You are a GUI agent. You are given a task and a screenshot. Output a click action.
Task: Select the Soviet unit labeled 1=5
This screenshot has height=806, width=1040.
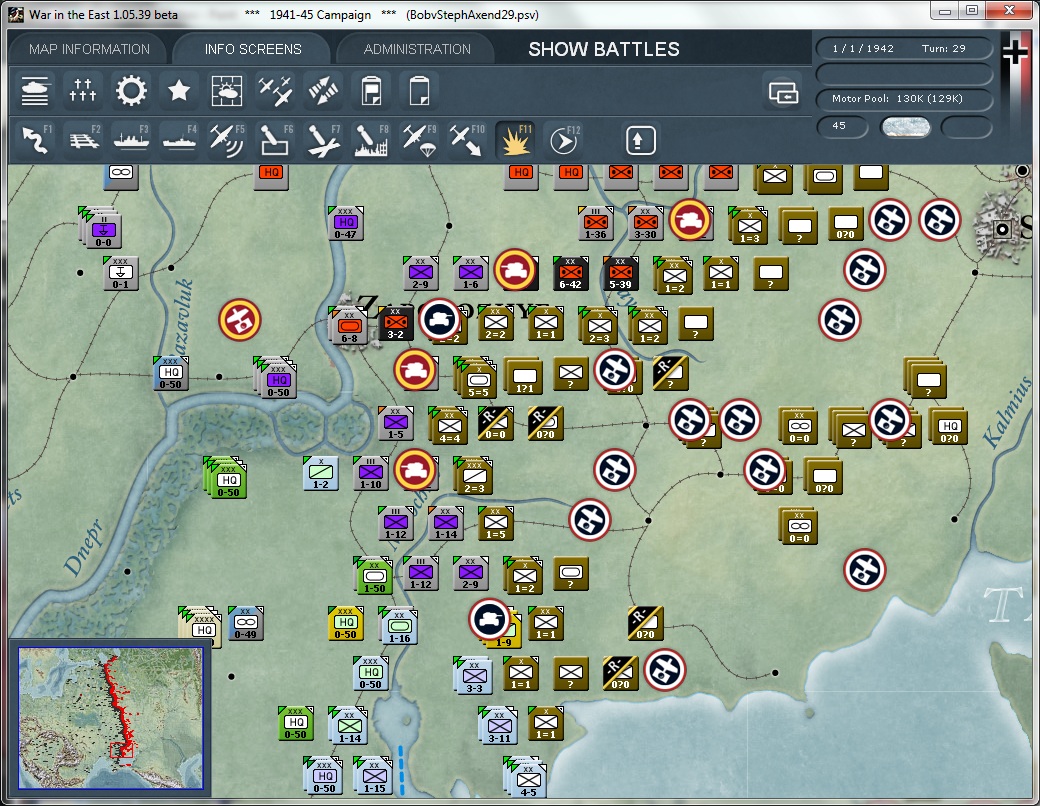[x=495, y=523]
